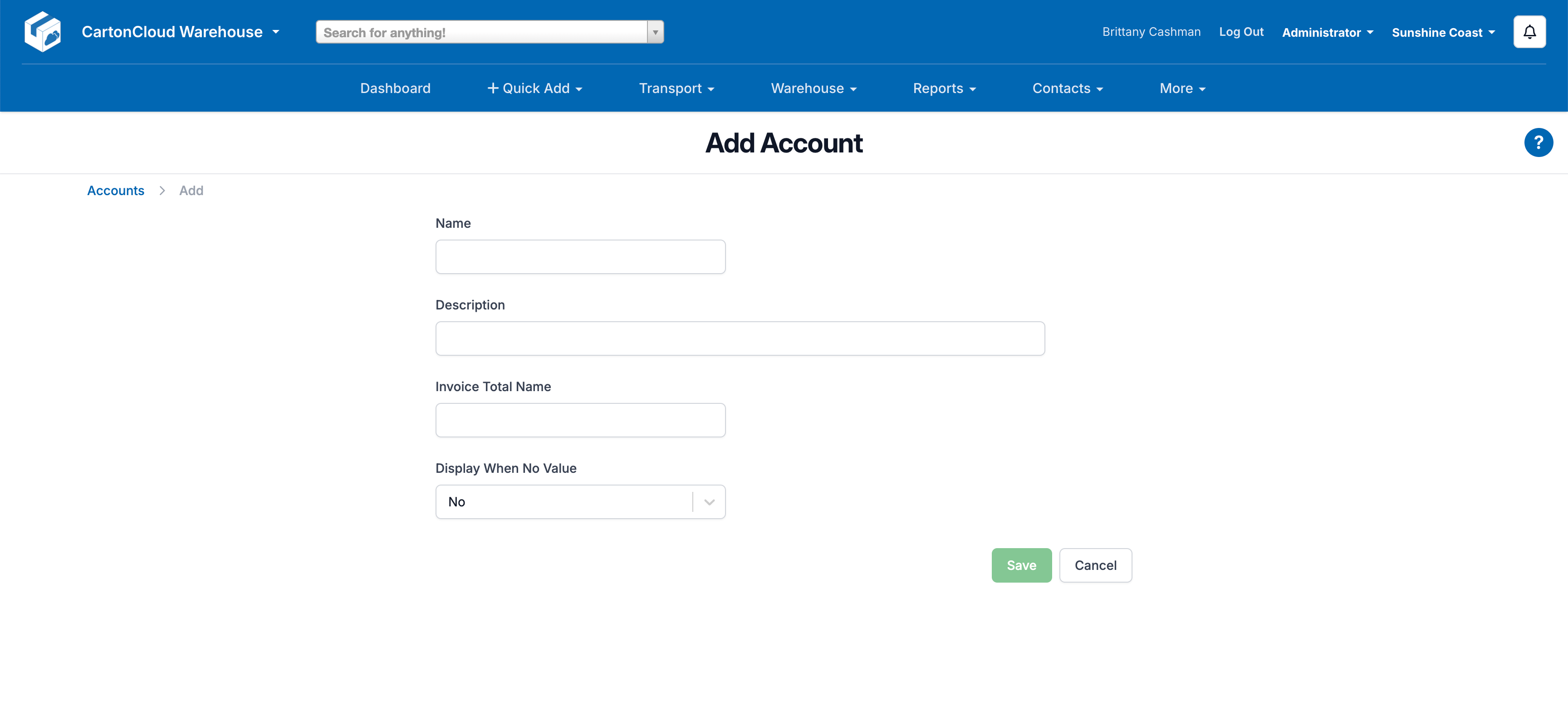Expand the Warehouse menu
The width and height of the screenshot is (1568, 726).
[x=813, y=88]
